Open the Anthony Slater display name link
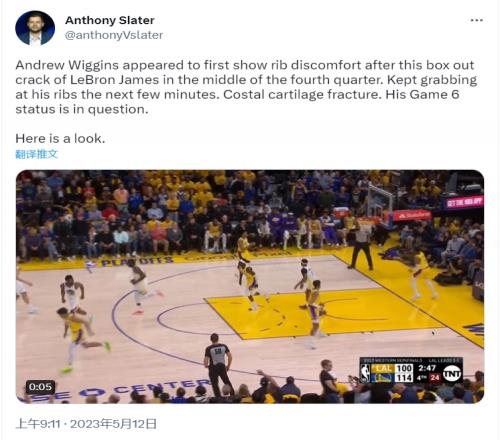This screenshot has width=500, height=440. (x=110, y=20)
